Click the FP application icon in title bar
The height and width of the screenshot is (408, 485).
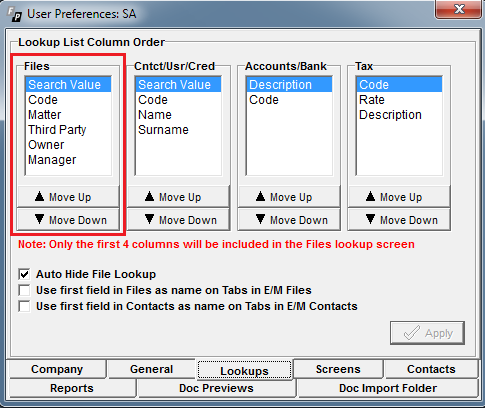15,14
